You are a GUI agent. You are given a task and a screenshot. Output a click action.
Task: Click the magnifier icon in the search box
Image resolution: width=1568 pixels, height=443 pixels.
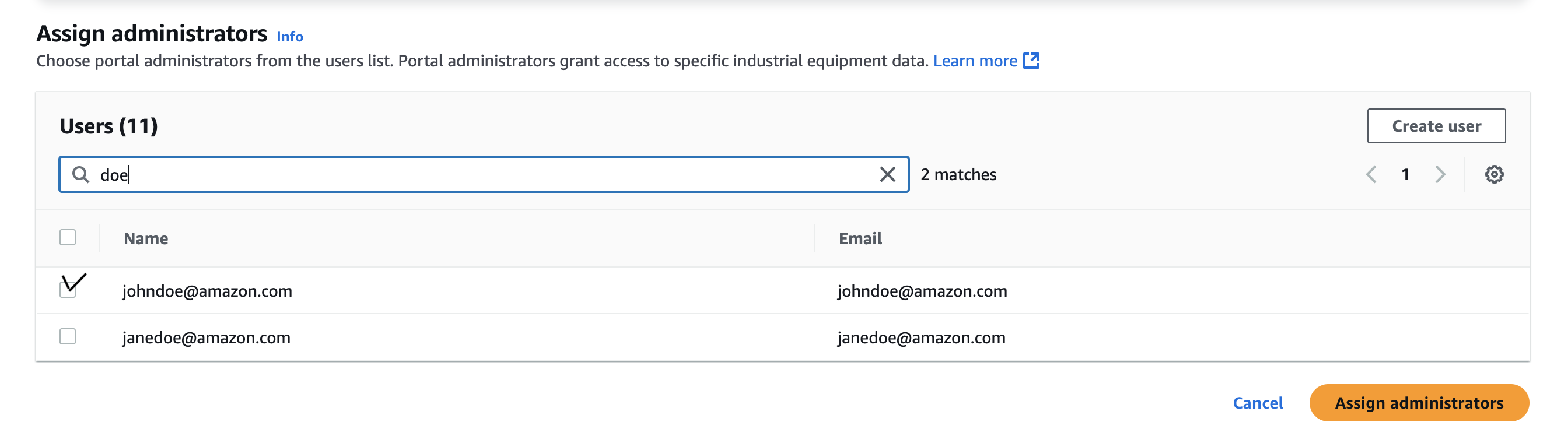80,175
